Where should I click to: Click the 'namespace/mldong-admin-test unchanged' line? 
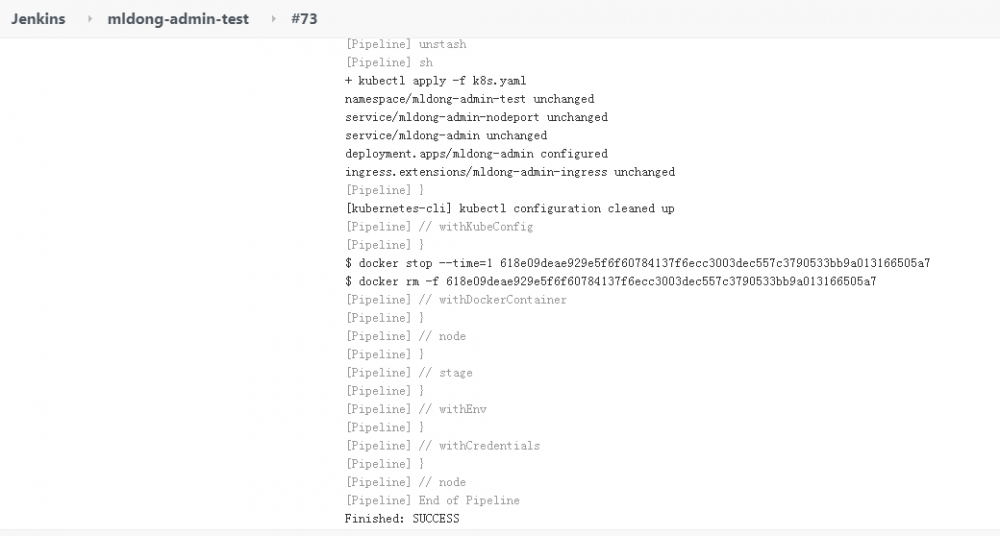[x=469, y=99]
